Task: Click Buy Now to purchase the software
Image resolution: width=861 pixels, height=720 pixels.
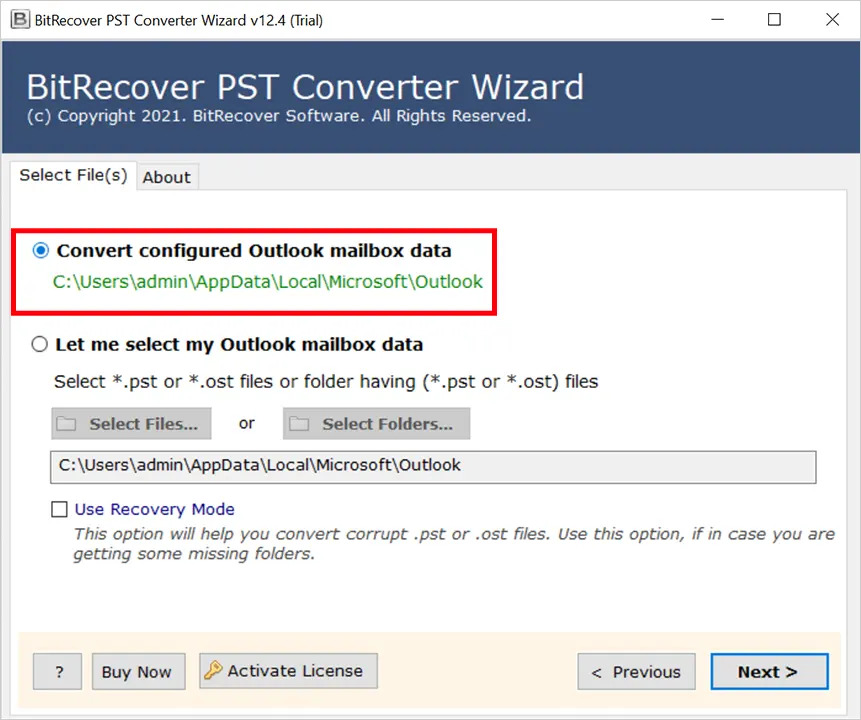Action: pos(138,671)
